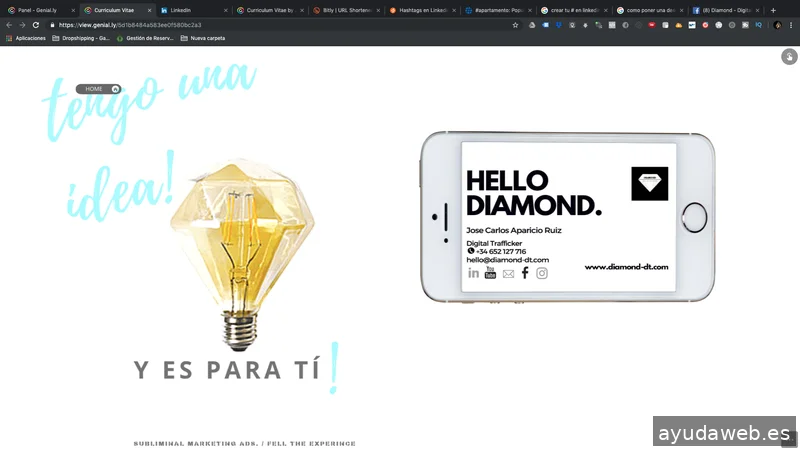The height and width of the screenshot is (450, 800).
Task: Click the red extension icon in toolbar
Action: point(652,25)
